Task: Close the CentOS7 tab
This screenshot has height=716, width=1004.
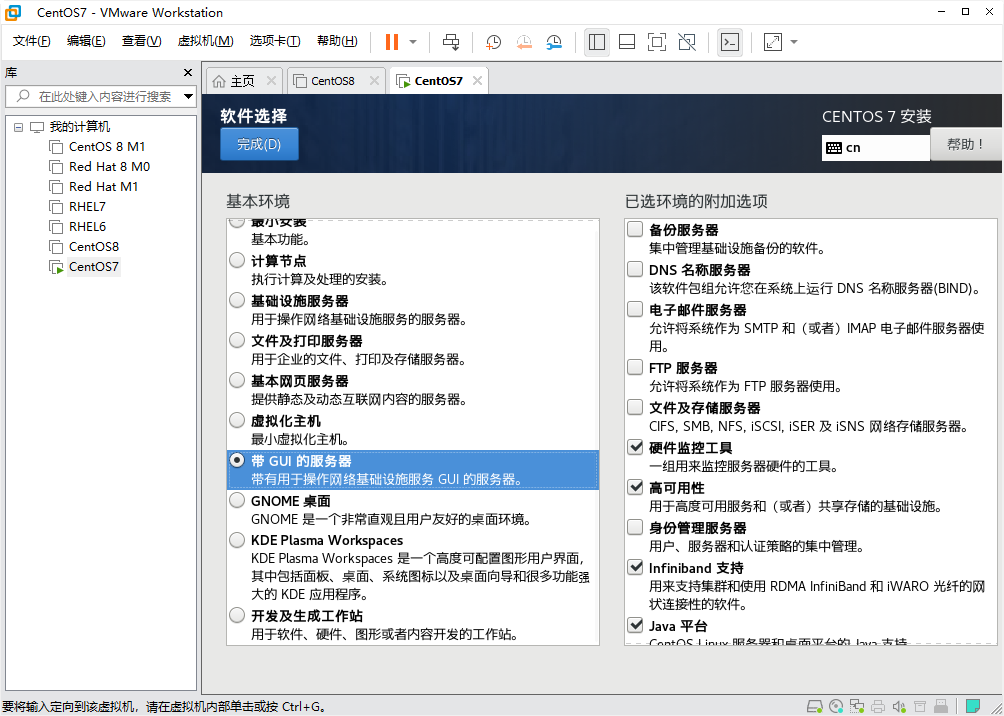Action: 476,81
